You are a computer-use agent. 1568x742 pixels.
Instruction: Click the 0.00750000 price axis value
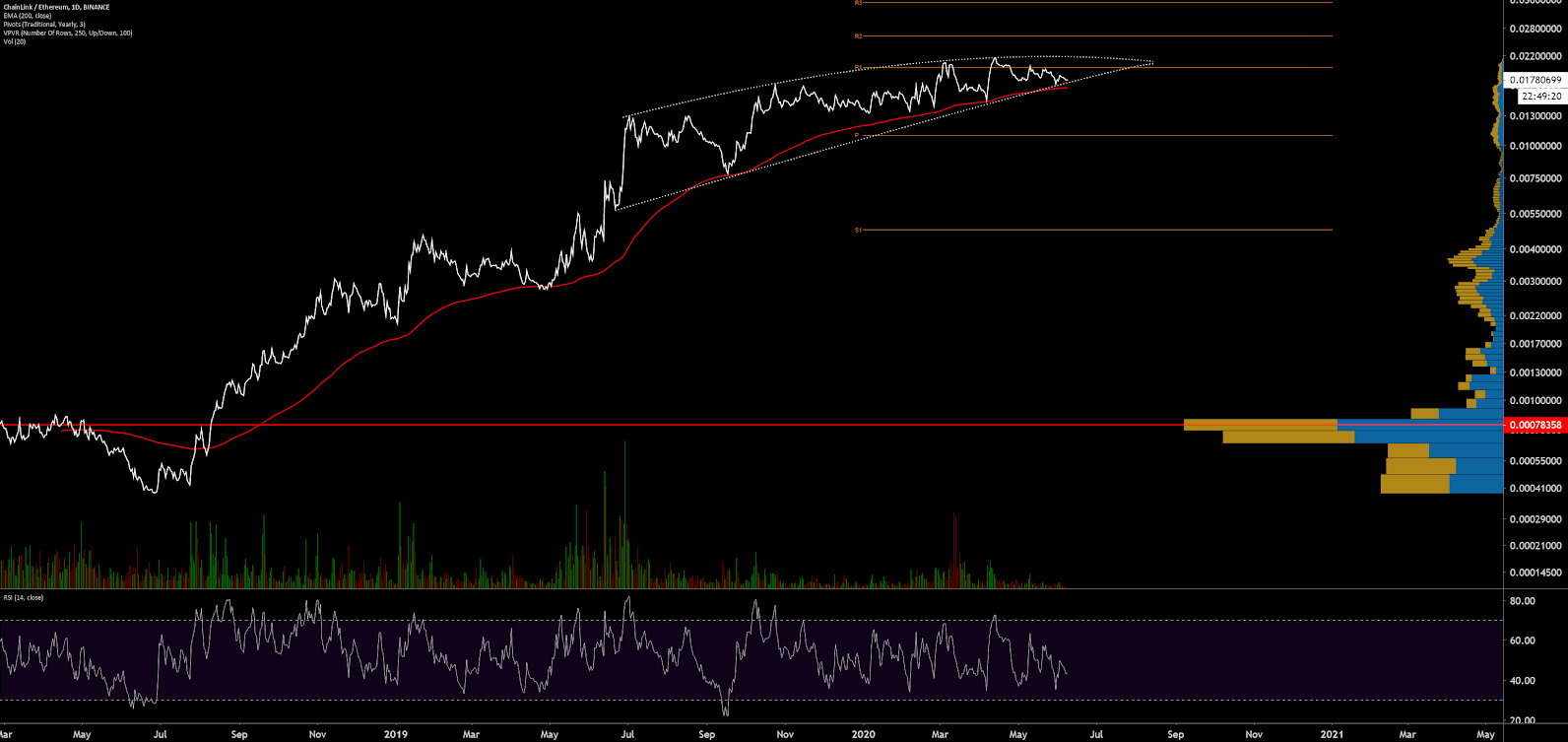1535,178
